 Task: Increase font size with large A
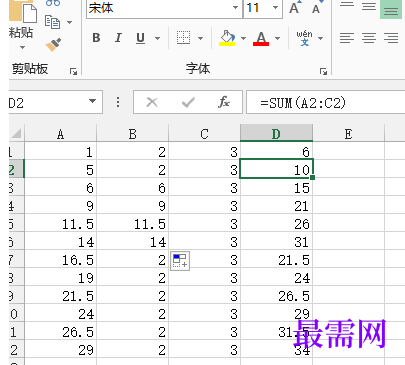click(x=295, y=7)
